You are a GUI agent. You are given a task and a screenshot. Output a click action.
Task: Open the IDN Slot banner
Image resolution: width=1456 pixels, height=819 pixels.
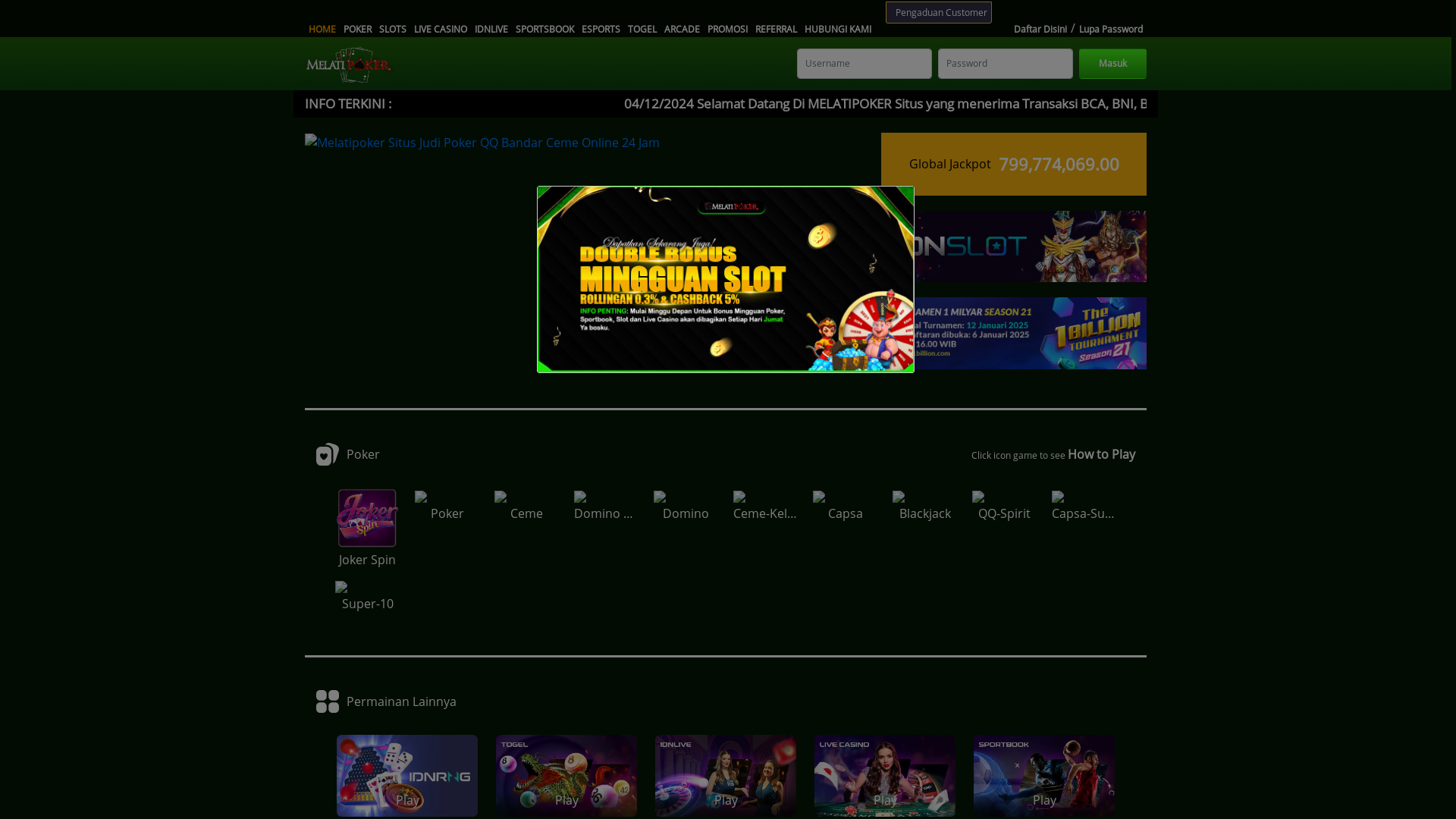[1030, 246]
